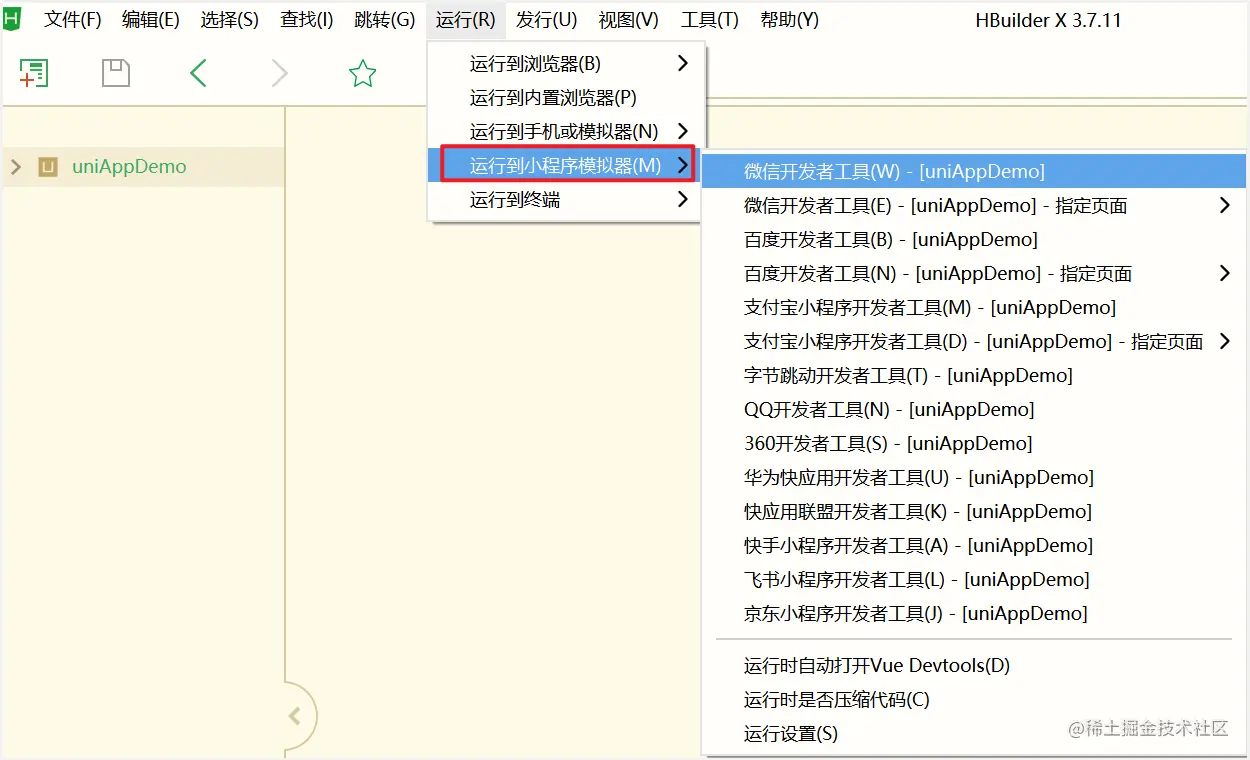Image resolution: width=1250 pixels, height=760 pixels.
Task: Choose 运行到手机或模拟器(N)
Action: point(564,132)
